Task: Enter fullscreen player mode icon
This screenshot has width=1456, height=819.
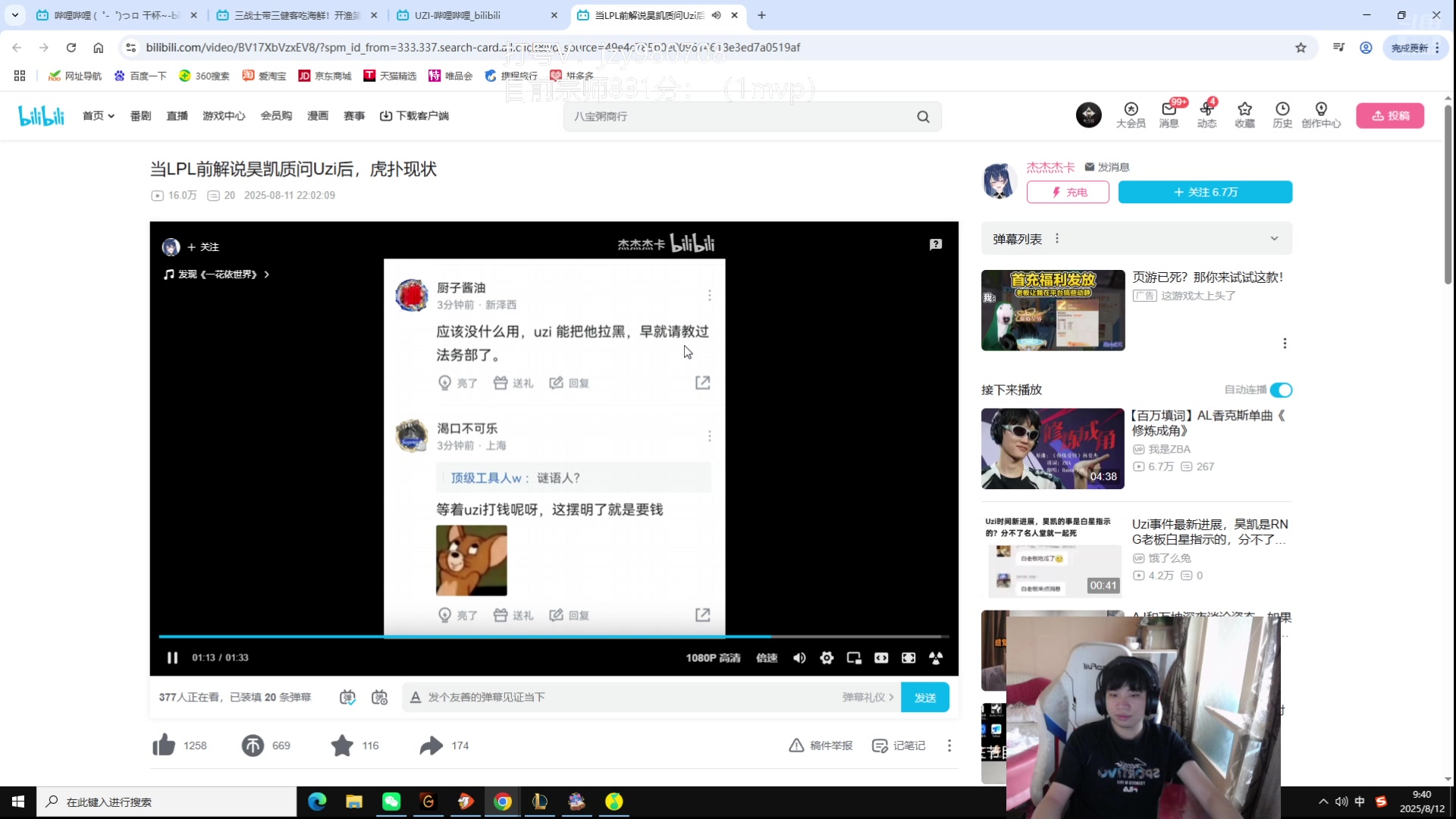Action: [936, 657]
